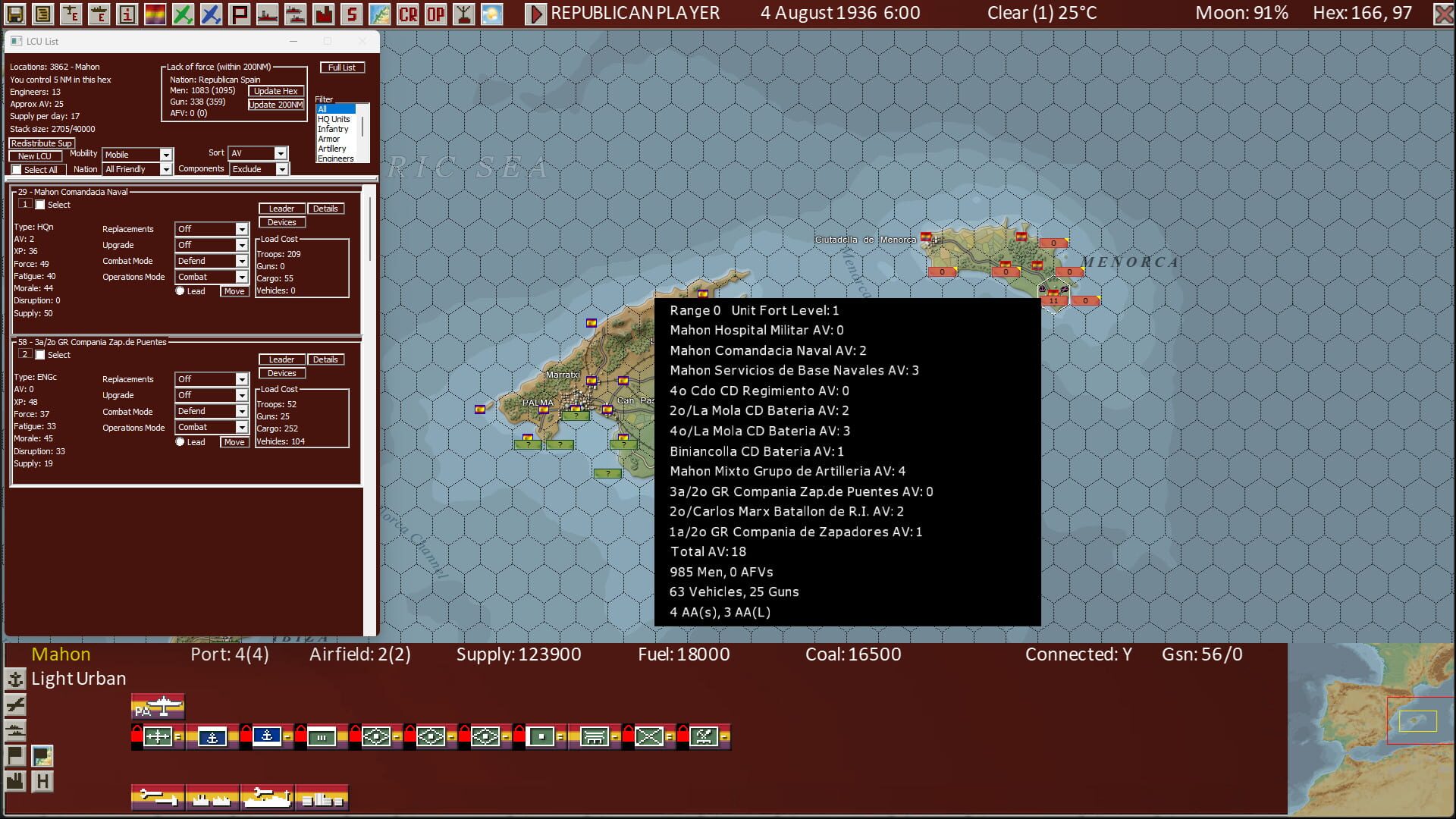
Task: Click the blue aircraft toolbar icon
Action: pyautogui.click(x=211, y=14)
